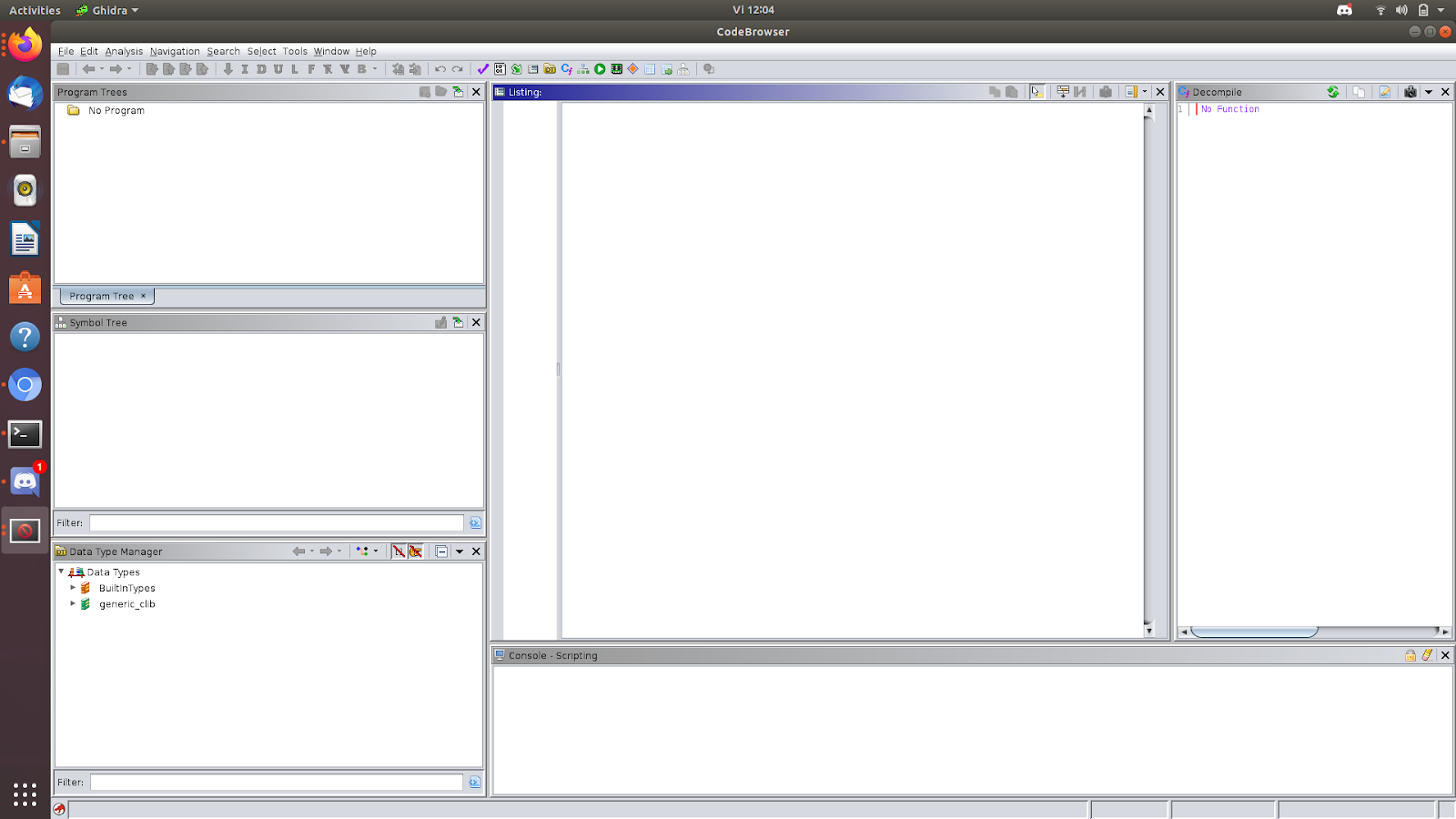Viewport: 1456px width, 819px height.
Task: Click the edit listing fields icon
Action: coord(1062,92)
